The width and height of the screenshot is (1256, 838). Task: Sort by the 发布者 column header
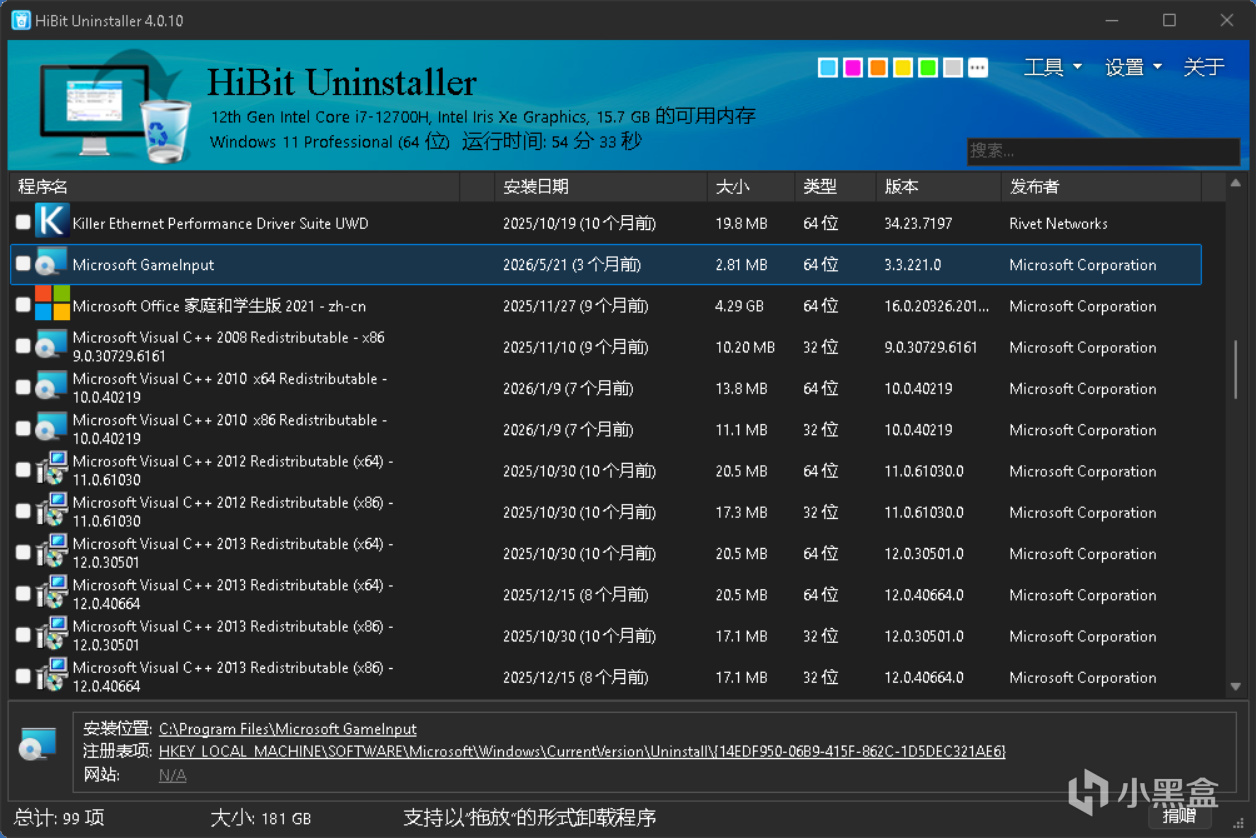tap(1100, 186)
